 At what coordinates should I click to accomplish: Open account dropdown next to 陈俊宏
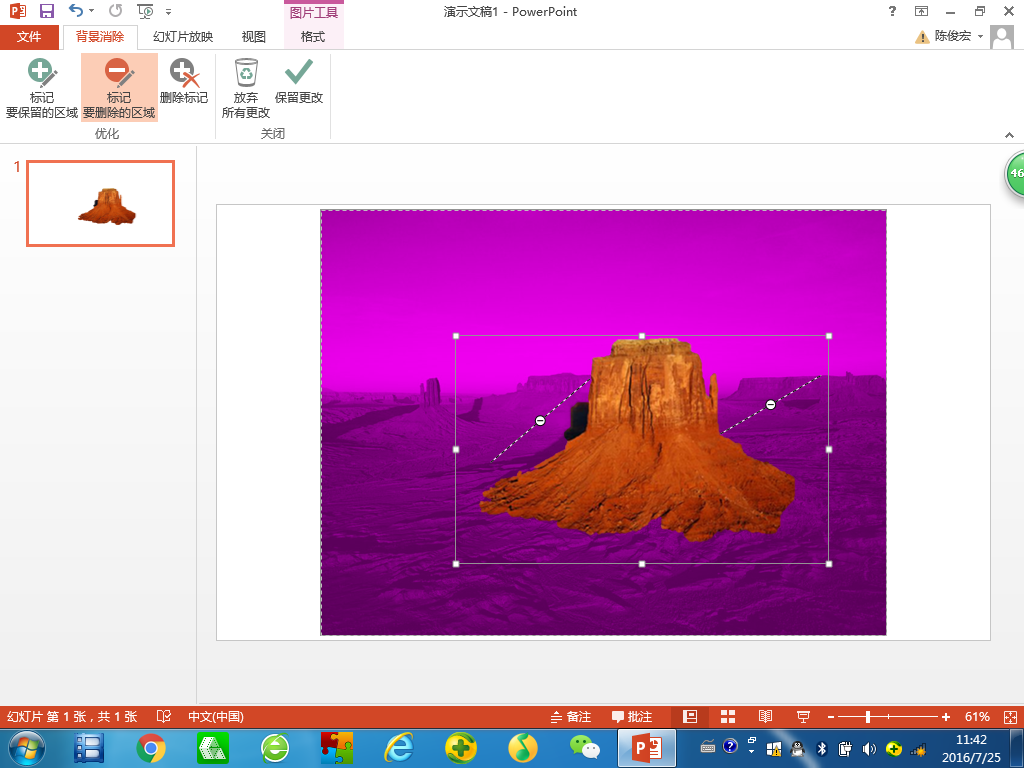click(980, 37)
